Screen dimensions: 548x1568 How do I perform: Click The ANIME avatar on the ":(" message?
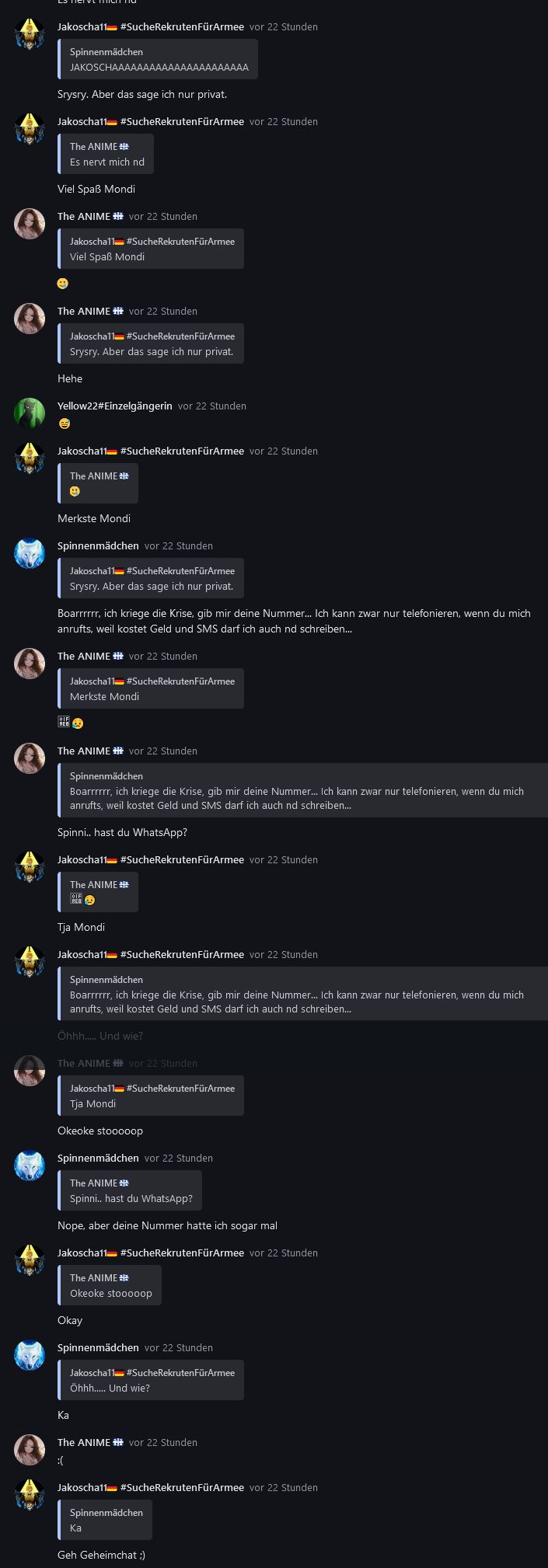point(30,1449)
